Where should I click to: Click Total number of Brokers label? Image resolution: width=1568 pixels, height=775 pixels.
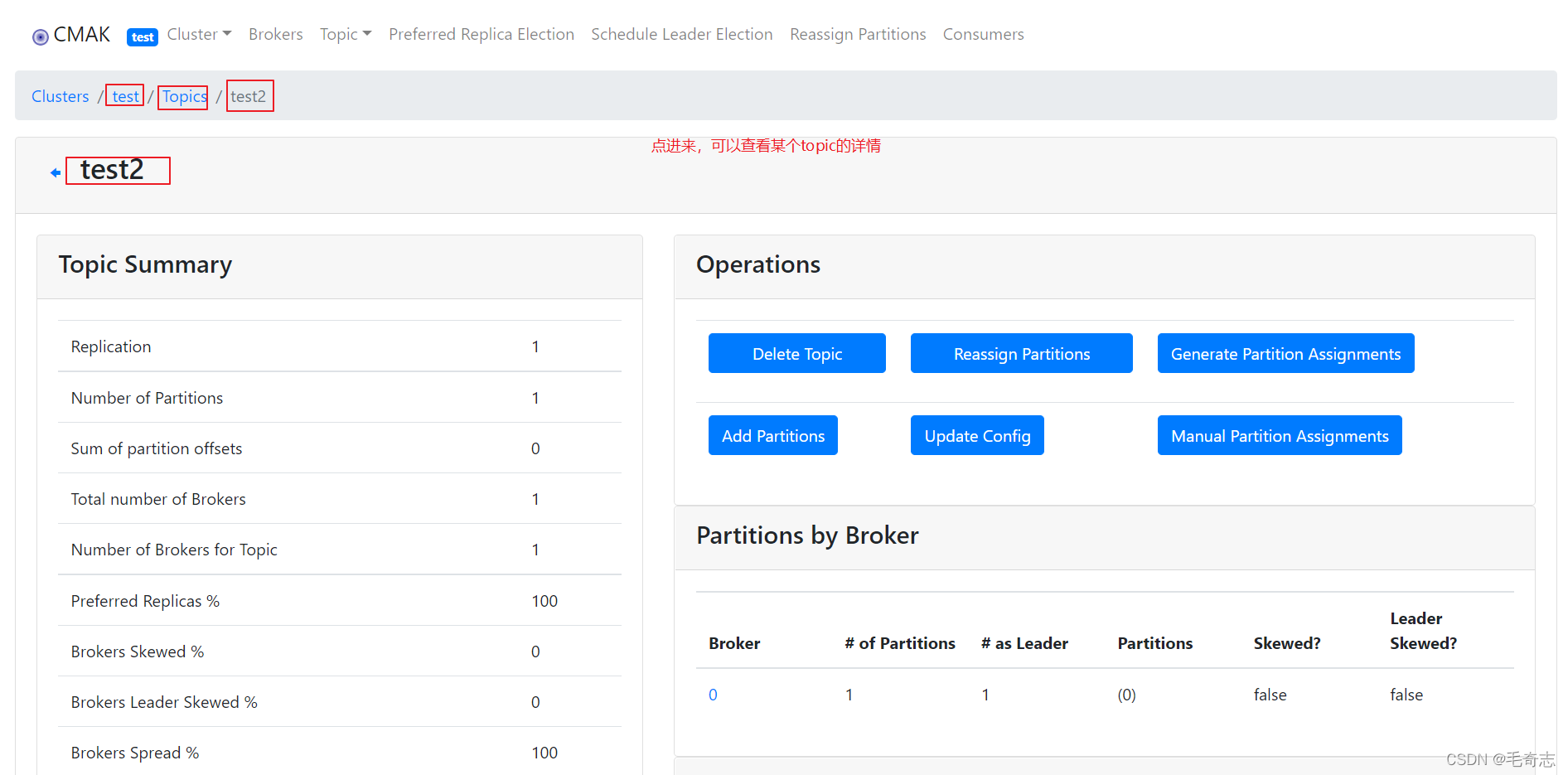click(x=158, y=499)
